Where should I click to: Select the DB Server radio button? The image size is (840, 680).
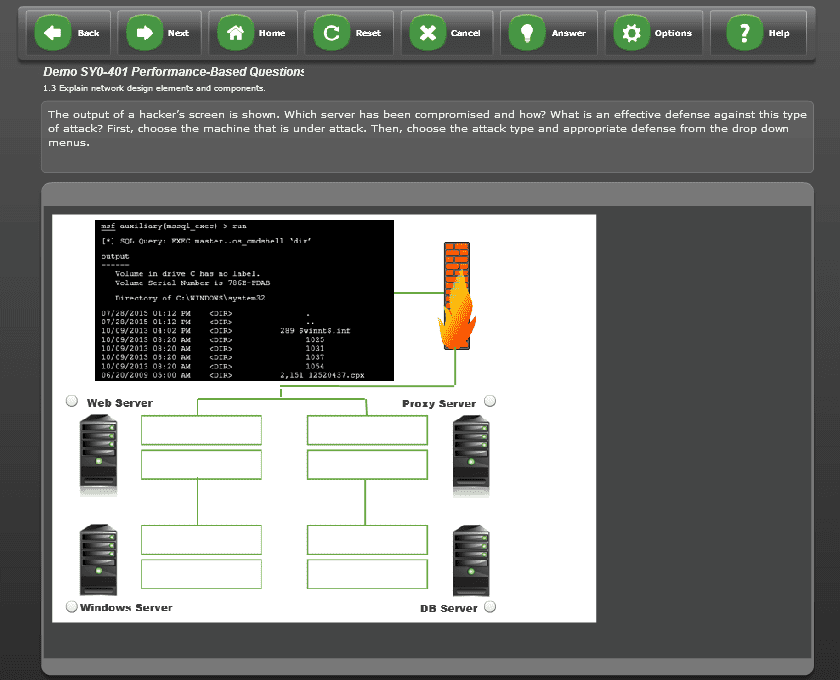[490, 606]
